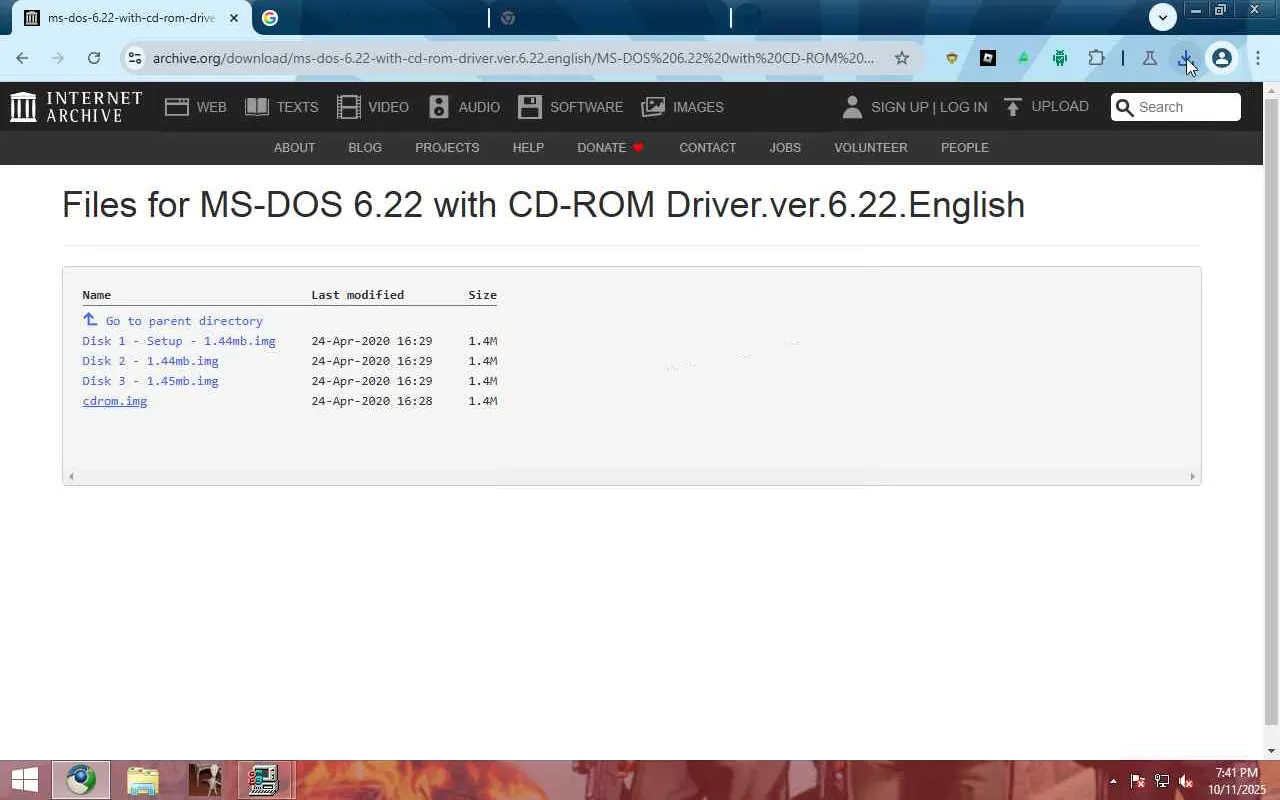Open the BLOG link
The image size is (1280, 800).
365,147
